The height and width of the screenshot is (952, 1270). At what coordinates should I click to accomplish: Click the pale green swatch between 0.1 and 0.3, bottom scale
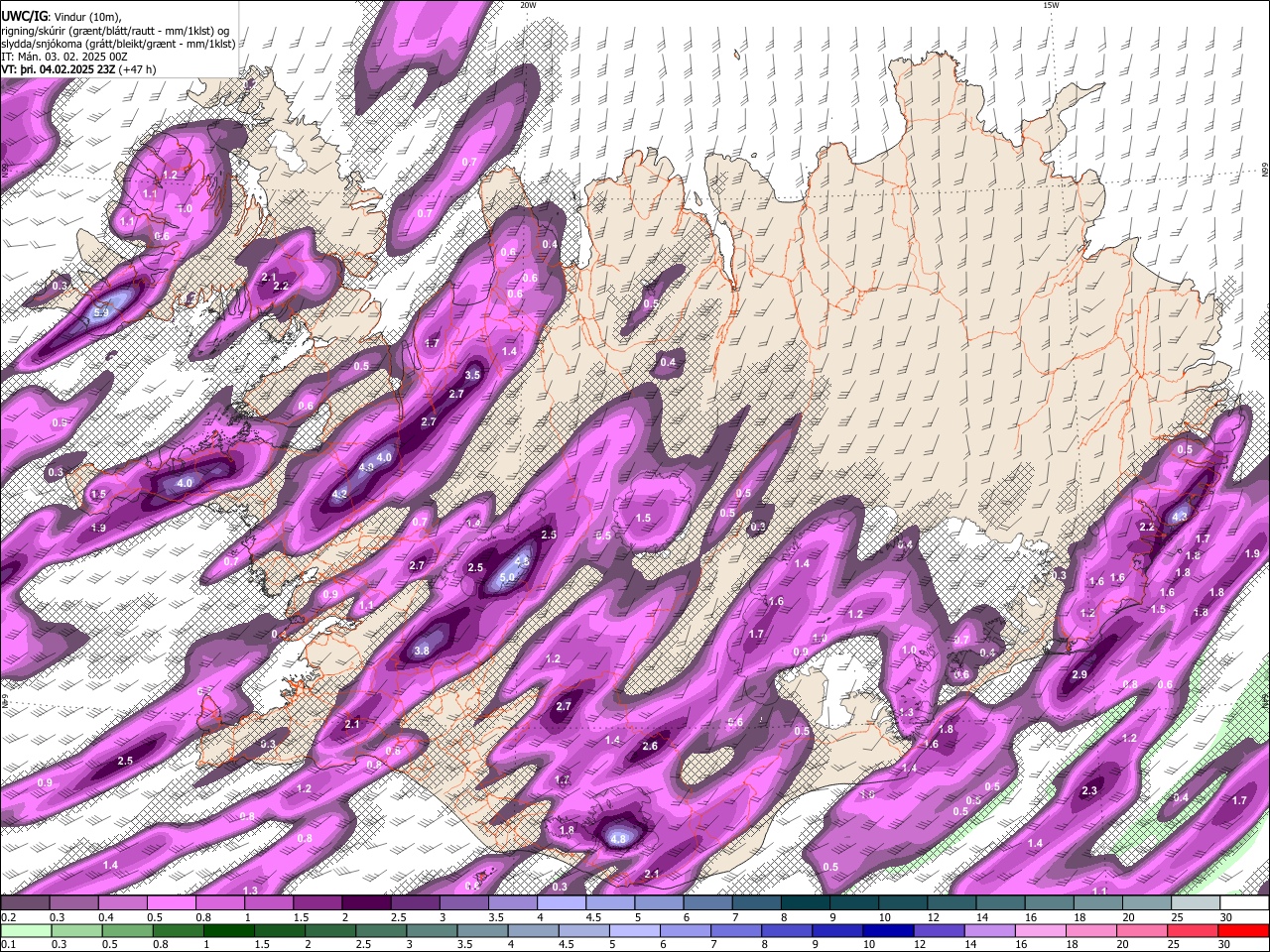[26, 930]
